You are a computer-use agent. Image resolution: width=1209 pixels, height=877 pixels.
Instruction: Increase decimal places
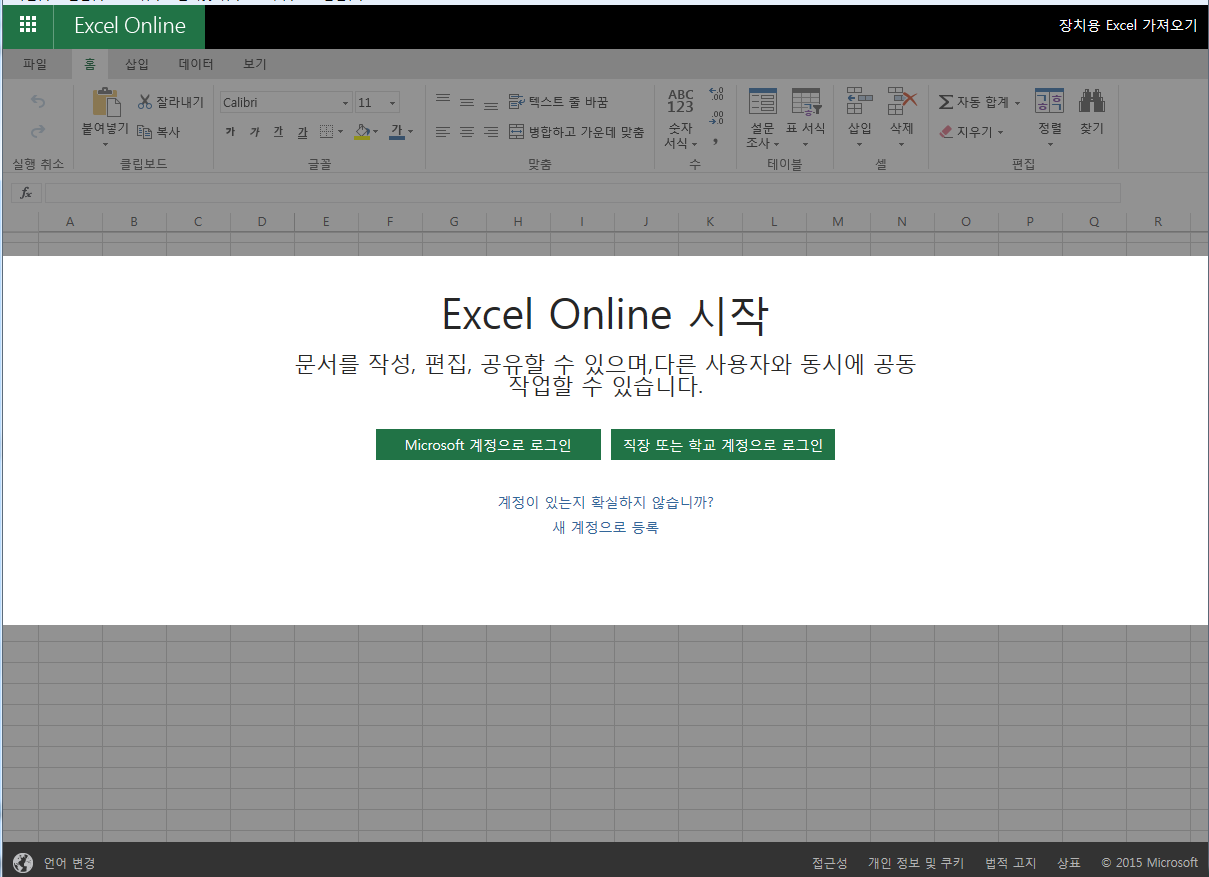(x=716, y=95)
